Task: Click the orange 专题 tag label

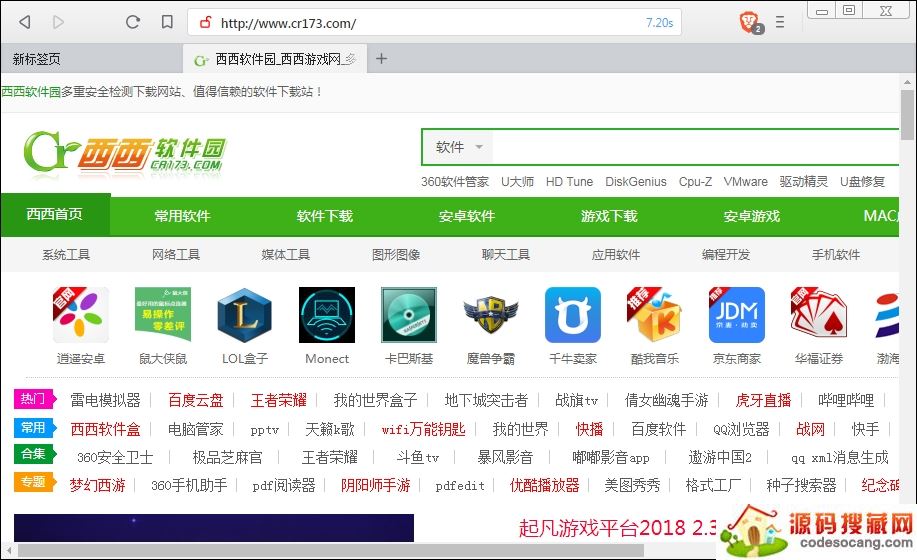Action: click(x=35, y=482)
